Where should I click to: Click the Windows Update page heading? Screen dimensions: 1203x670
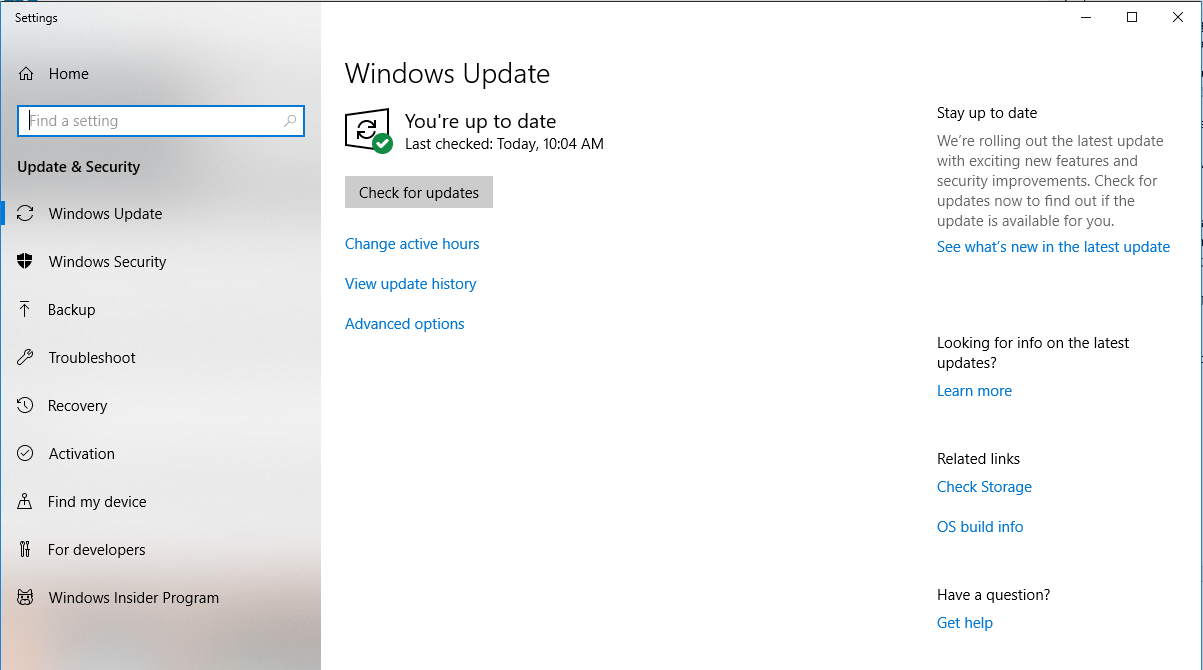[x=447, y=74]
